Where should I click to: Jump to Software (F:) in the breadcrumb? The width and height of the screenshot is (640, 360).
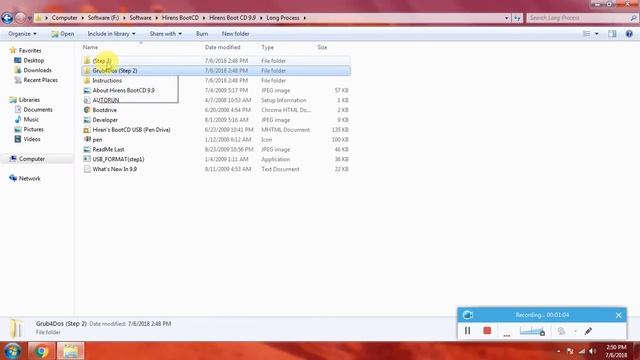pyautogui.click(x=103, y=18)
